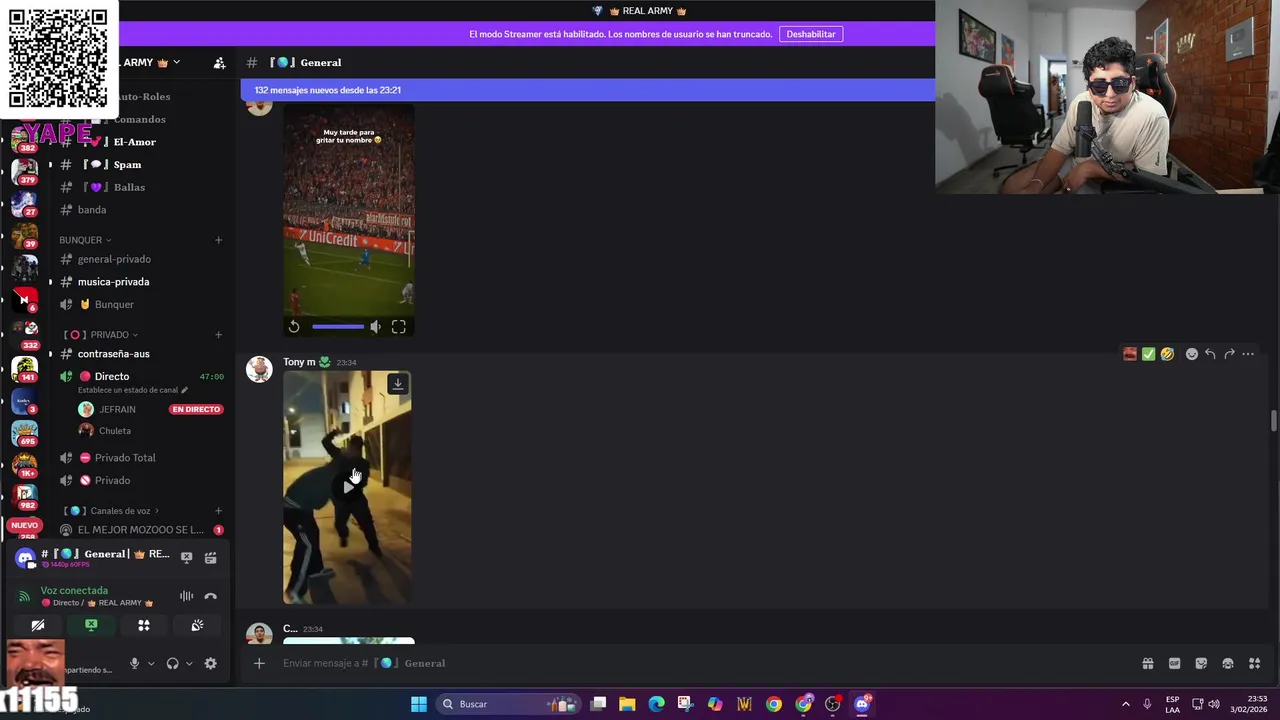Open the banda channel
This screenshot has height=720, width=1280.
click(92, 210)
